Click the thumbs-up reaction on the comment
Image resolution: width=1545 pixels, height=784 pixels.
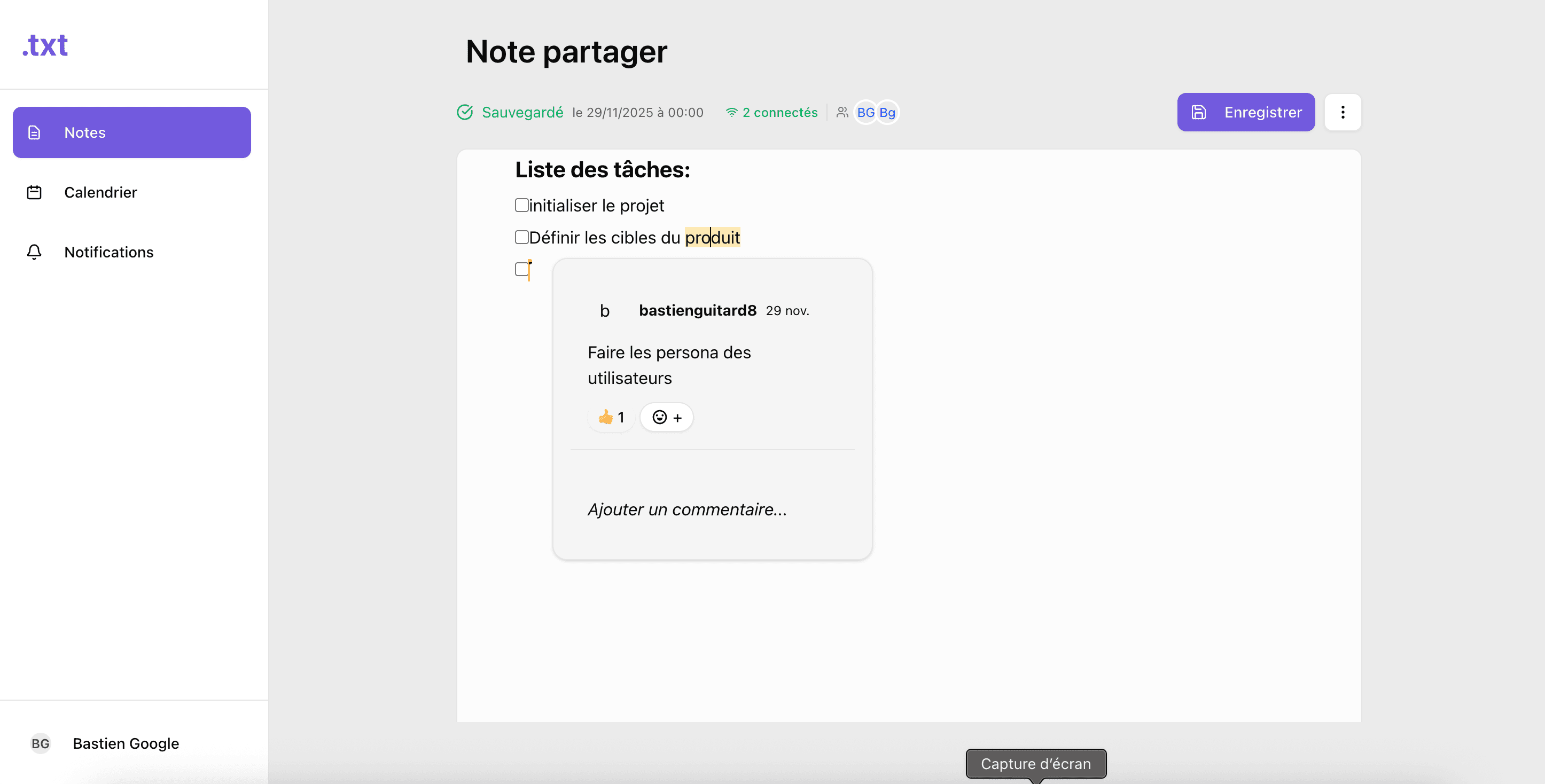[611, 417]
